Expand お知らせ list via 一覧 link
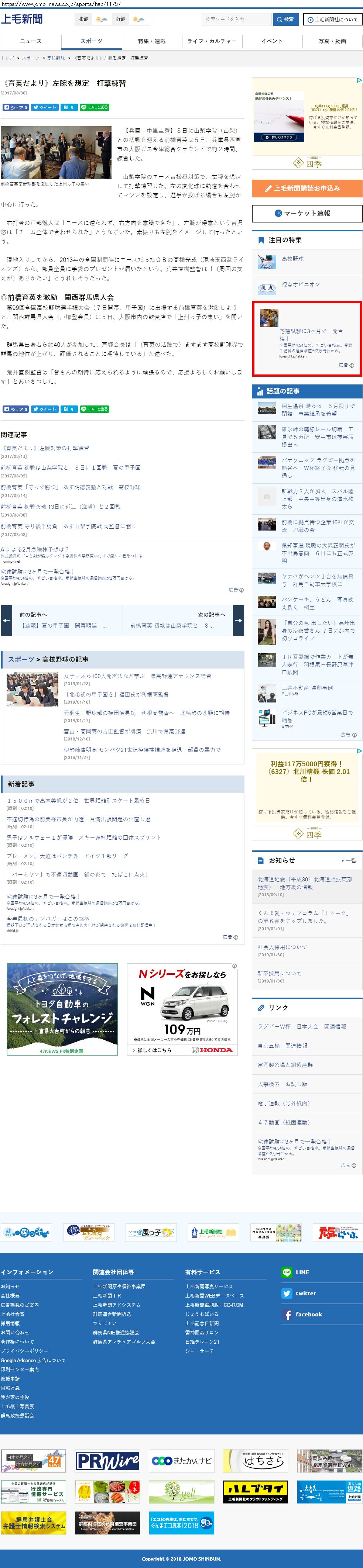This screenshot has height=1568, width=363. tap(350, 861)
